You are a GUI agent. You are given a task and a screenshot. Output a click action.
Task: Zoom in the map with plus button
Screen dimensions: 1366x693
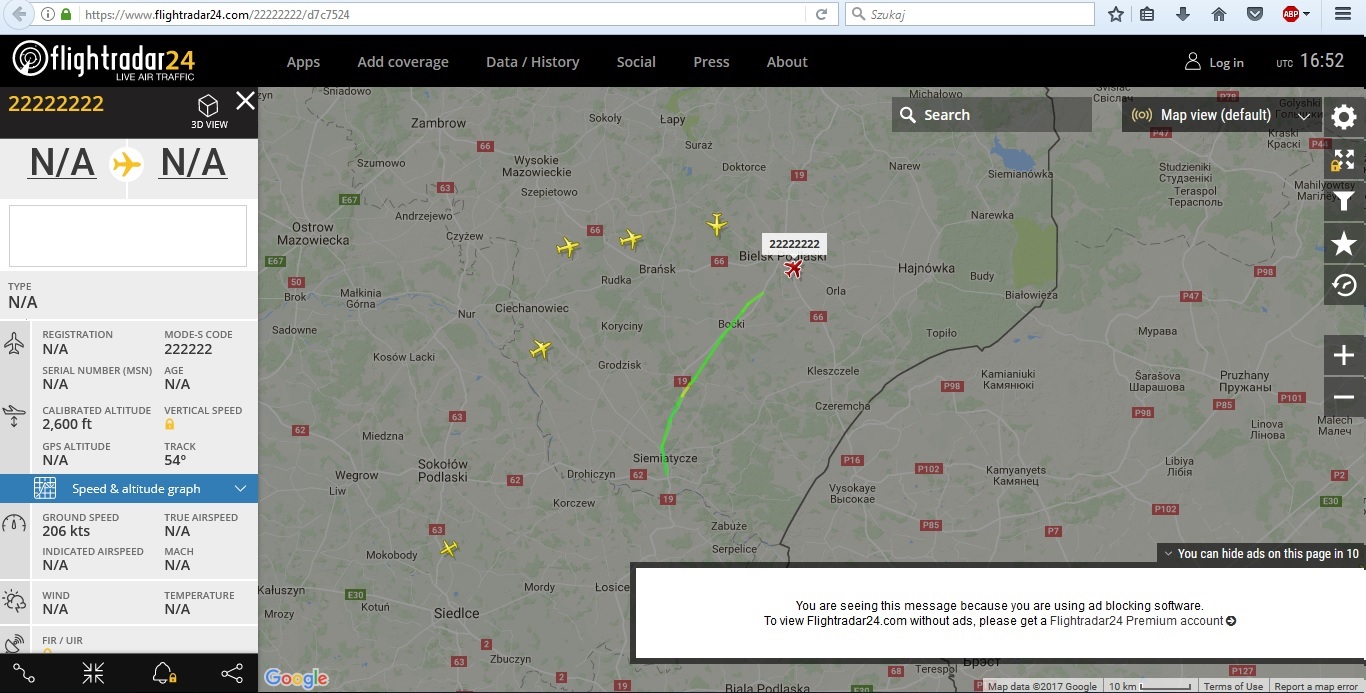(1344, 355)
